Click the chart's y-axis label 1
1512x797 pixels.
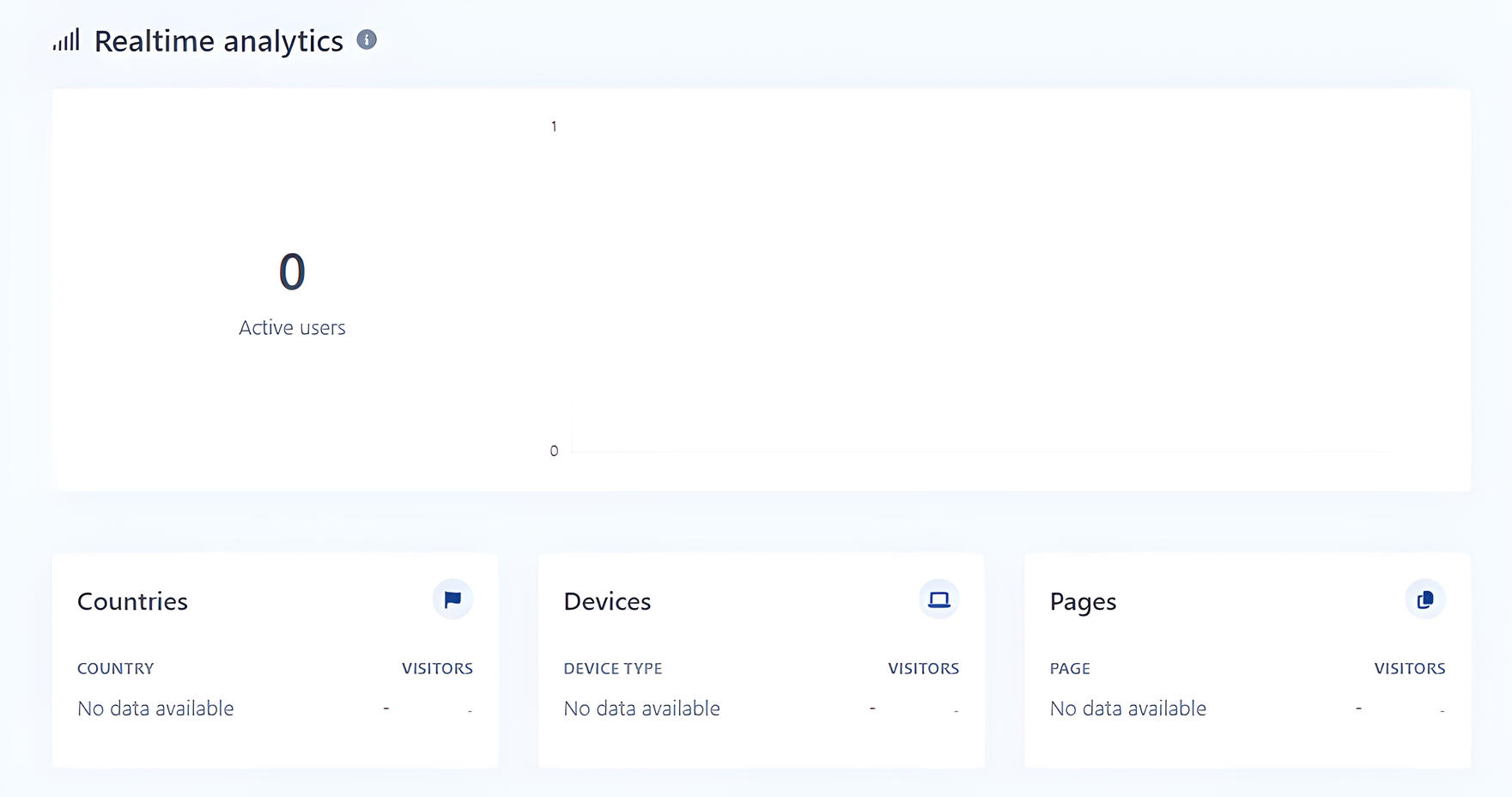tap(554, 126)
